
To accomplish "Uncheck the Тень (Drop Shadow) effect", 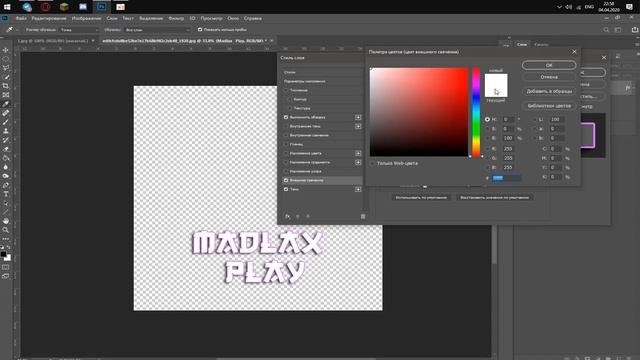I will click(x=286, y=189).
